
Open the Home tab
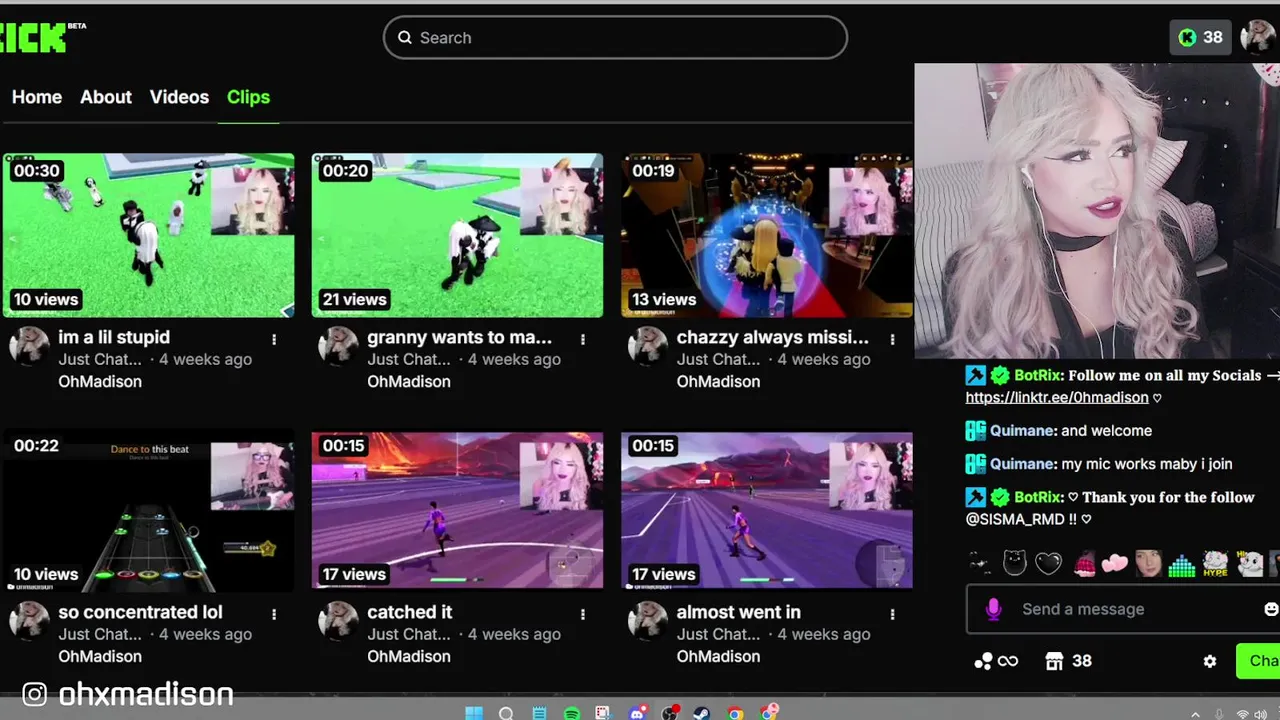click(37, 97)
